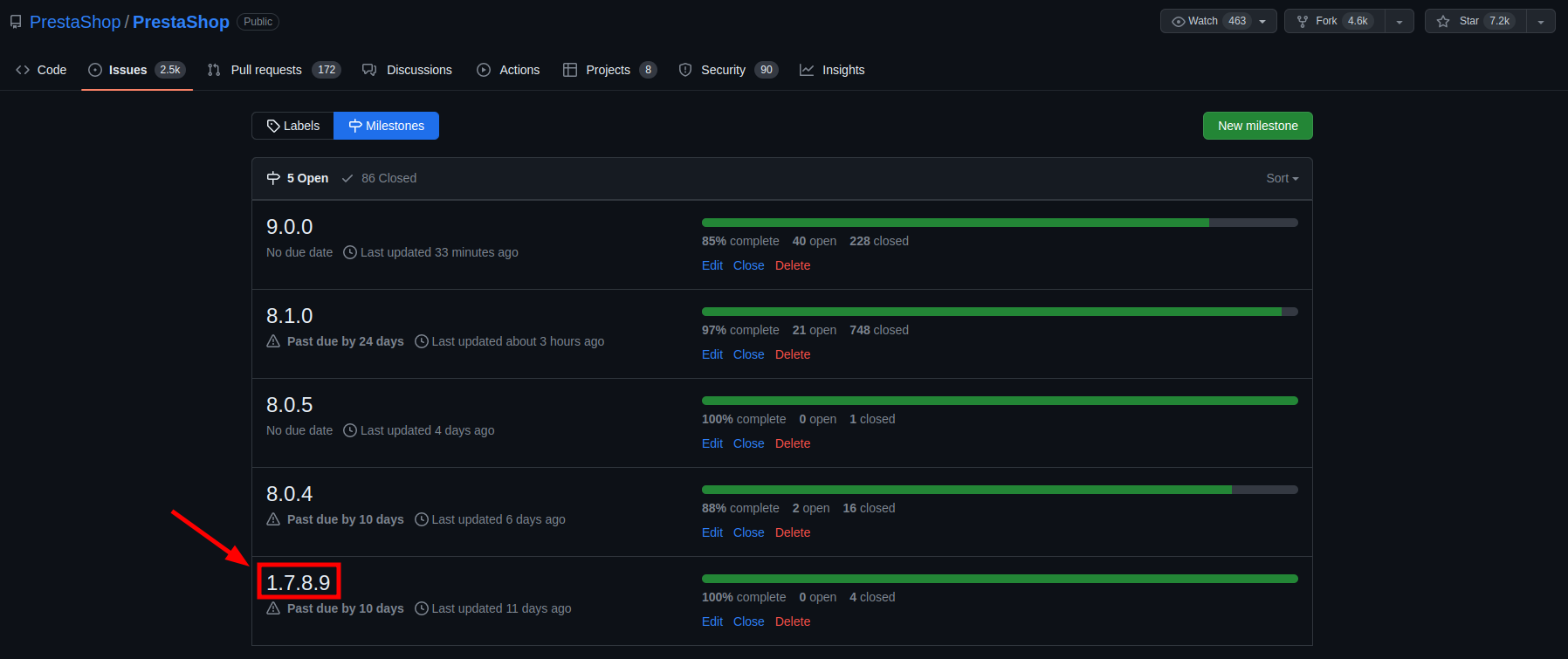Delete the 8.1.0 milestone

pyautogui.click(x=793, y=354)
